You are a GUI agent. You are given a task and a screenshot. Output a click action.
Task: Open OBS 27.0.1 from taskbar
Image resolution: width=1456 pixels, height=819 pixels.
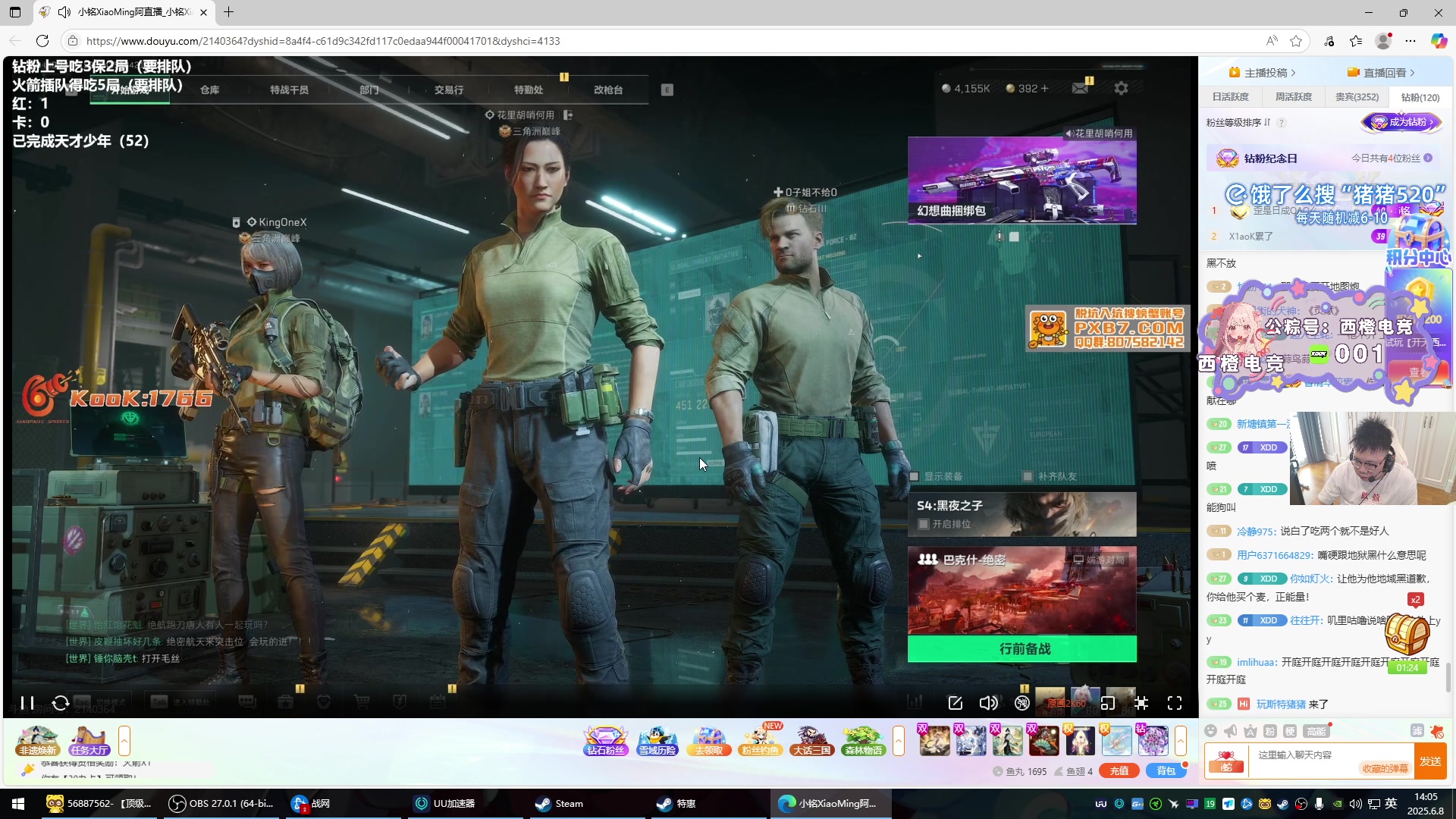pos(221,804)
